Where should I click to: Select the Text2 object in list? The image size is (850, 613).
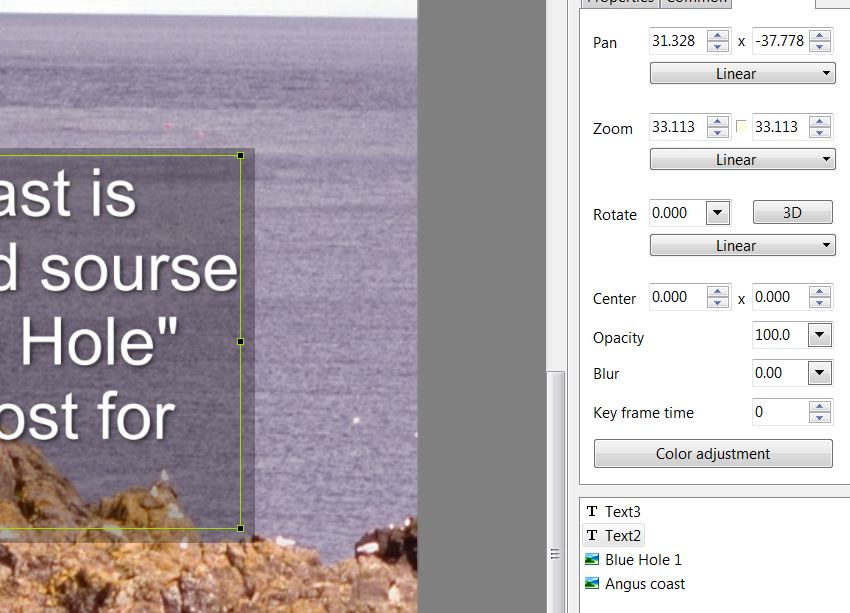point(614,535)
